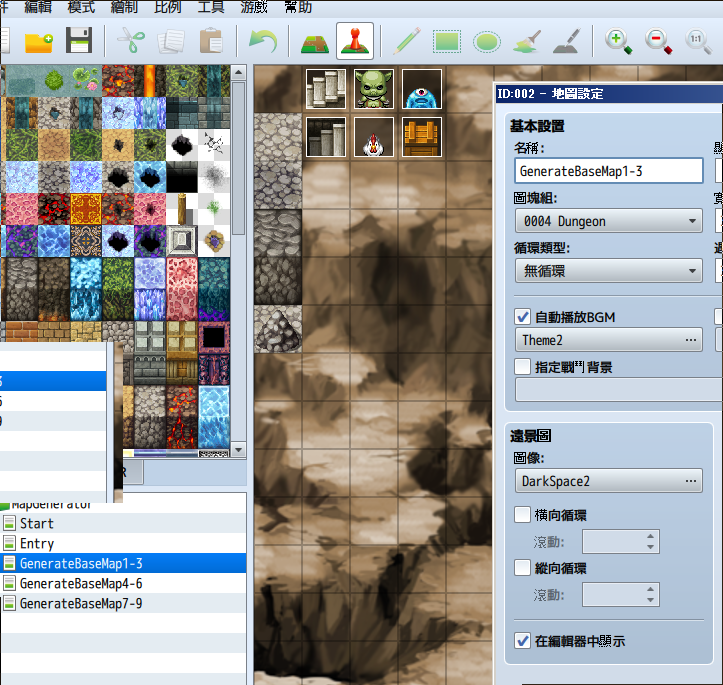Click the pile of rubble map tile
Viewport: 723px width, 685px height.
click(x=278, y=329)
